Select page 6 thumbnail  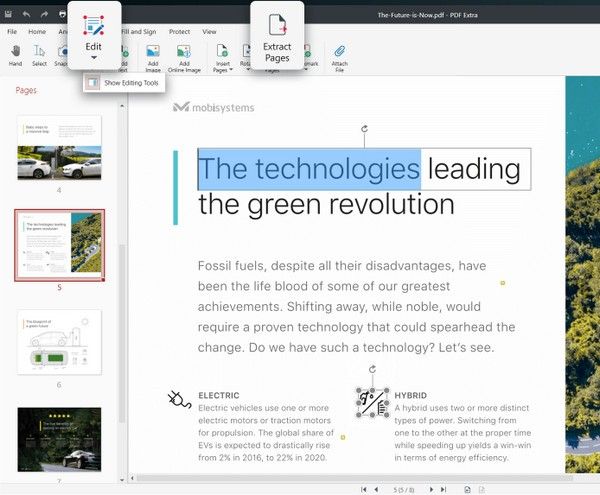coord(59,342)
